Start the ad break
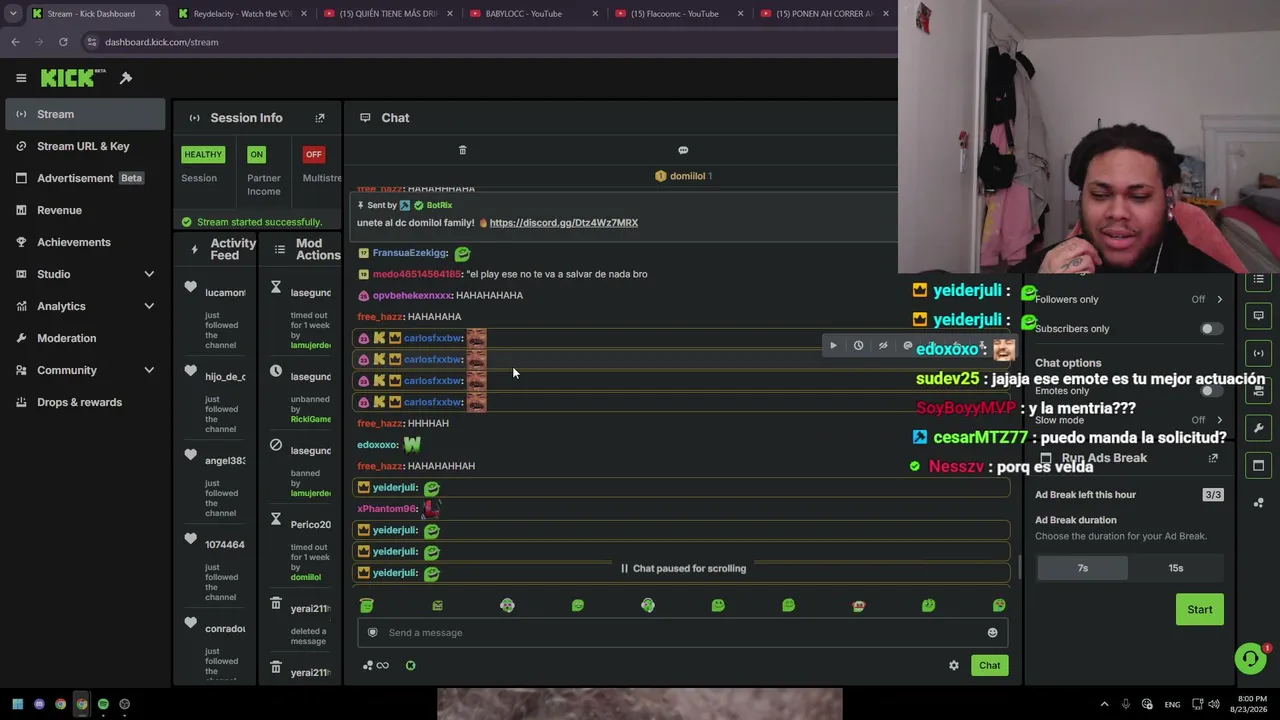 click(1200, 610)
